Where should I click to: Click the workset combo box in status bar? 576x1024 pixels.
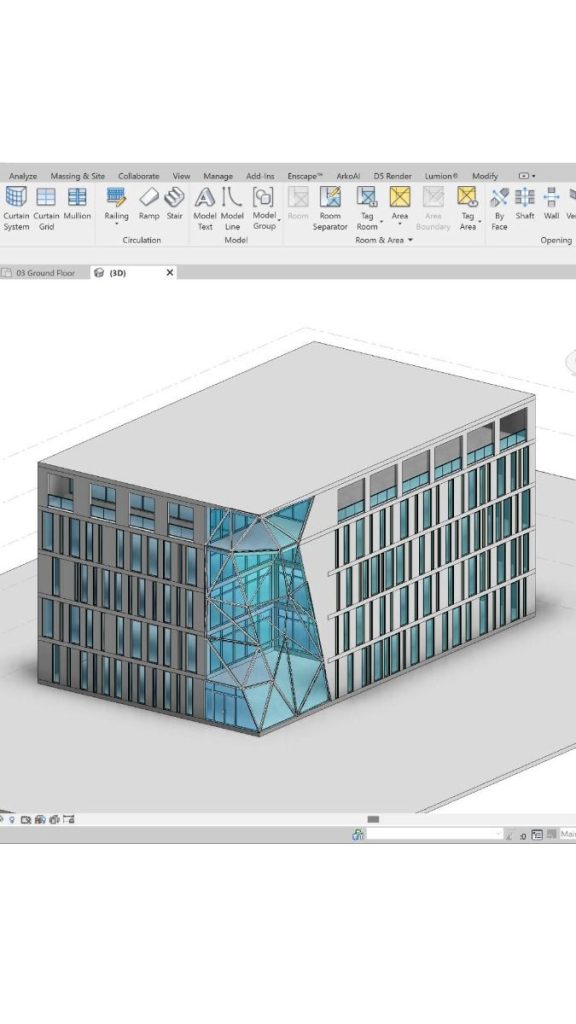tap(434, 834)
